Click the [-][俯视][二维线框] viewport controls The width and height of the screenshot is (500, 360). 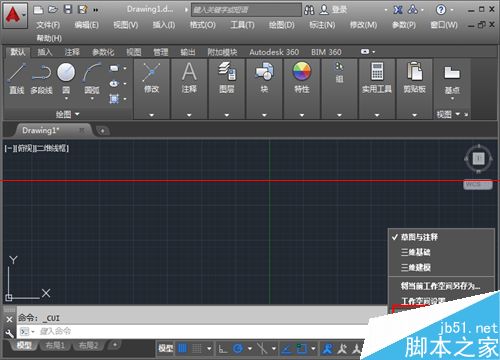pyautogui.click(x=37, y=148)
